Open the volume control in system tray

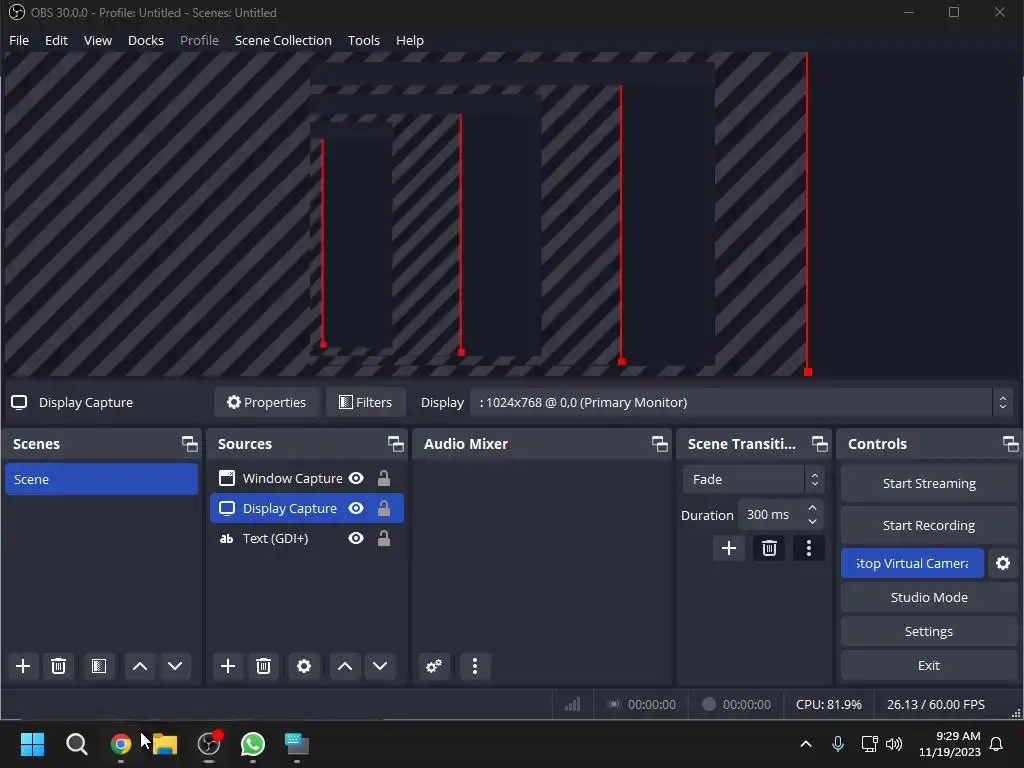click(894, 744)
